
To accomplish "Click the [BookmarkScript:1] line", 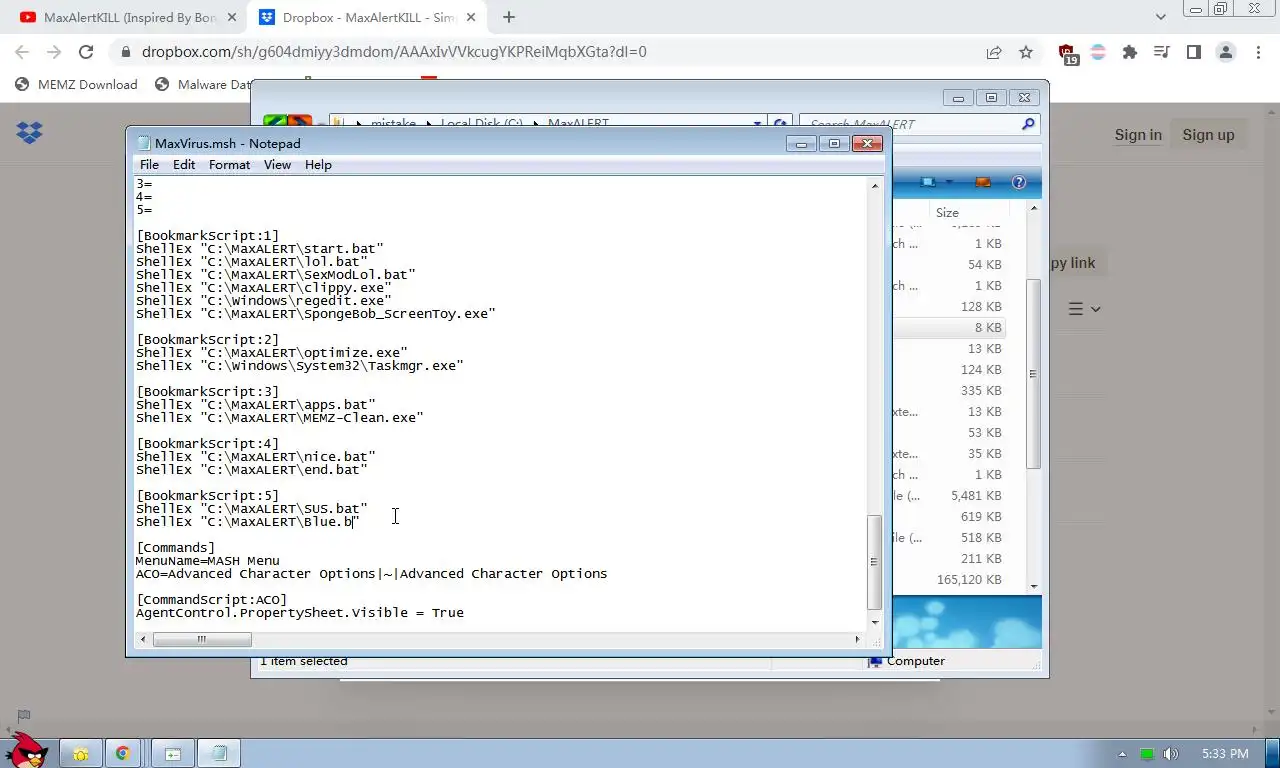I will (x=208, y=236).
